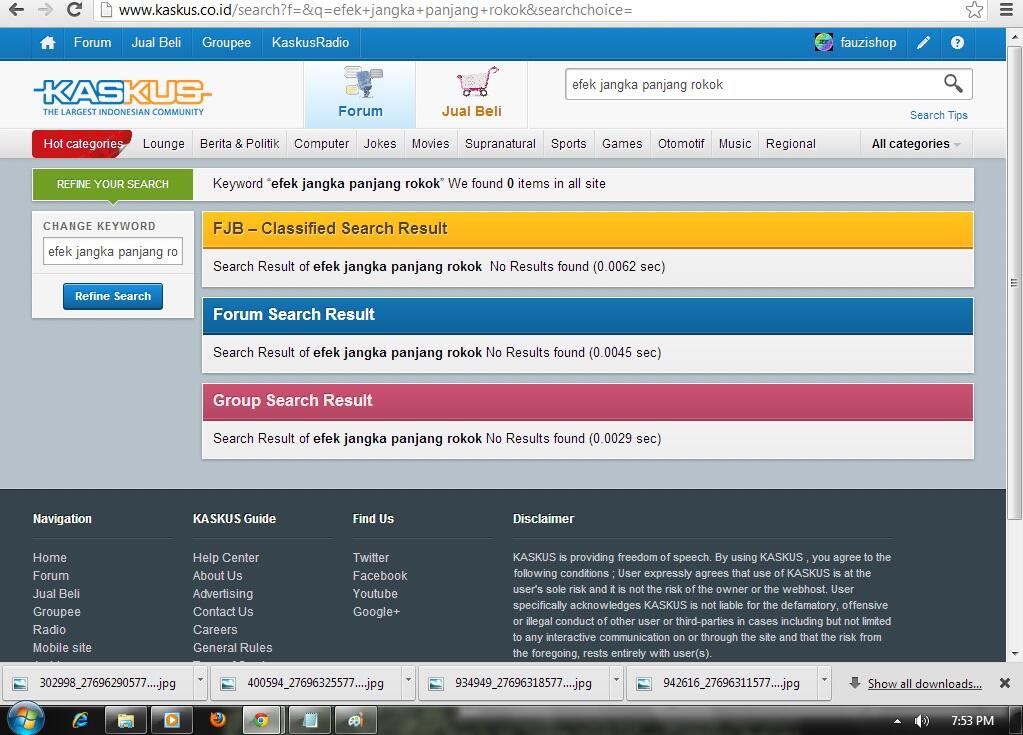Click the KASKUS logo
This screenshot has height=735, width=1023.
pyautogui.click(x=123, y=97)
